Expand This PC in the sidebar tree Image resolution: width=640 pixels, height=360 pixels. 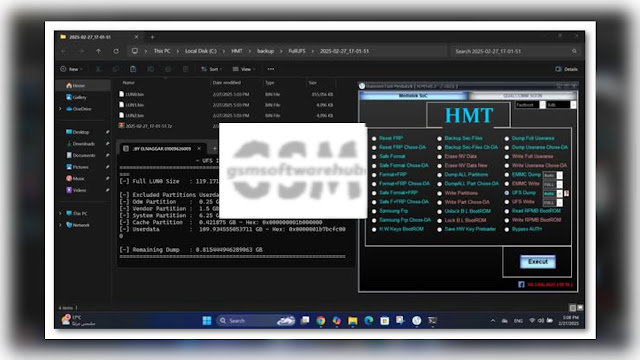coord(60,213)
